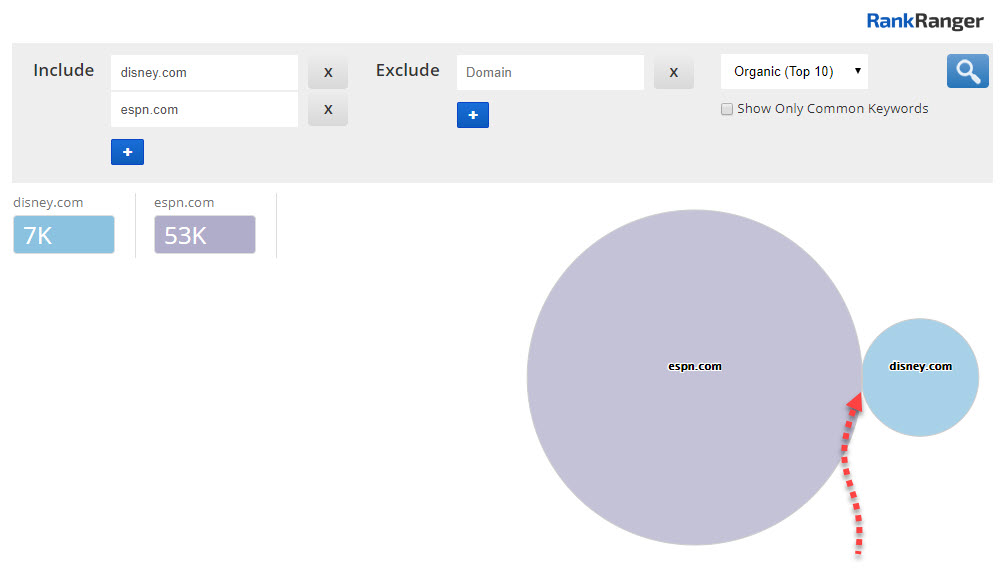
Task: Click the Exclude section label
Action: [x=407, y=70]
